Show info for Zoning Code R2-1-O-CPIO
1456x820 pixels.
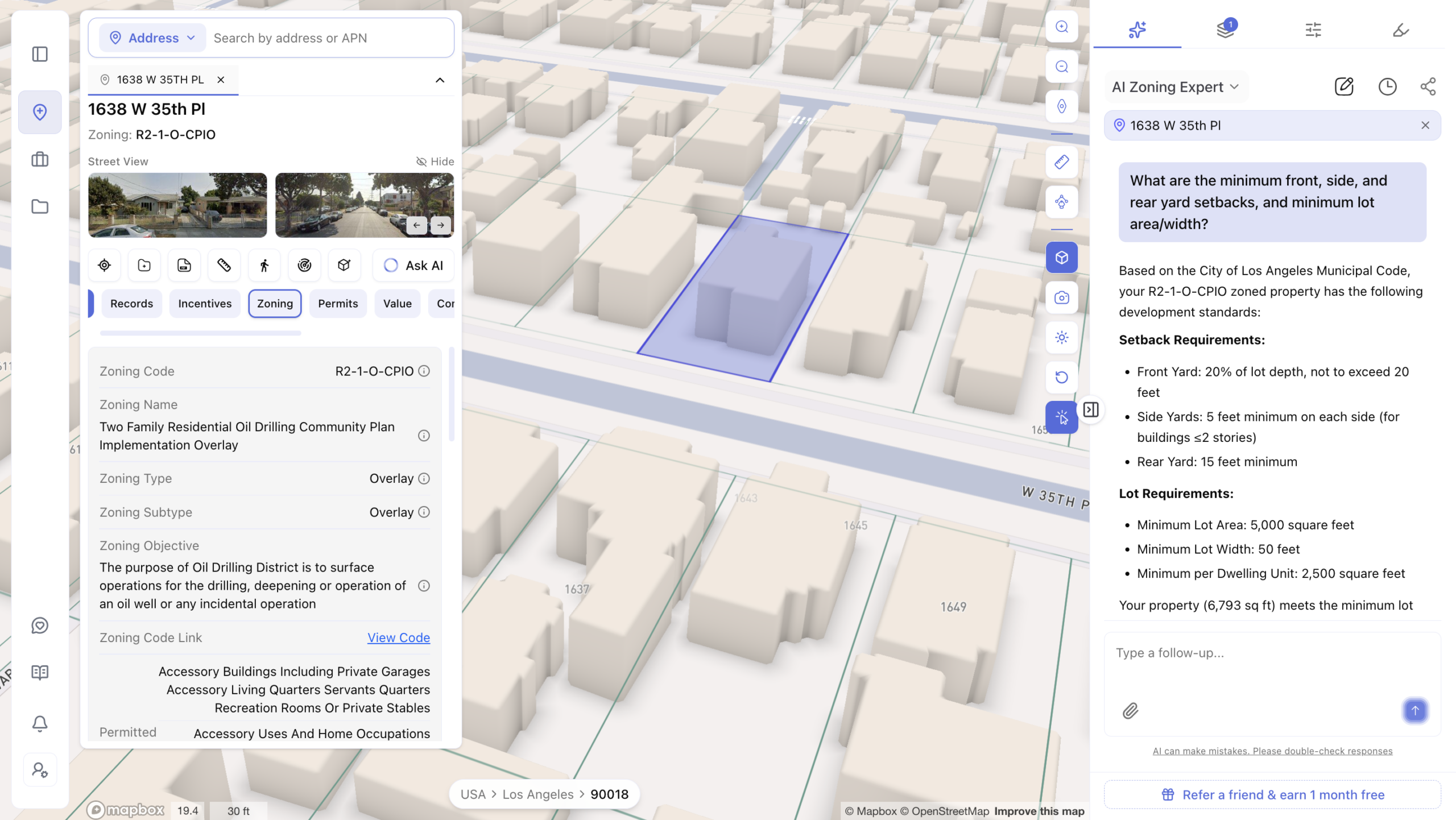click(424, 371)
